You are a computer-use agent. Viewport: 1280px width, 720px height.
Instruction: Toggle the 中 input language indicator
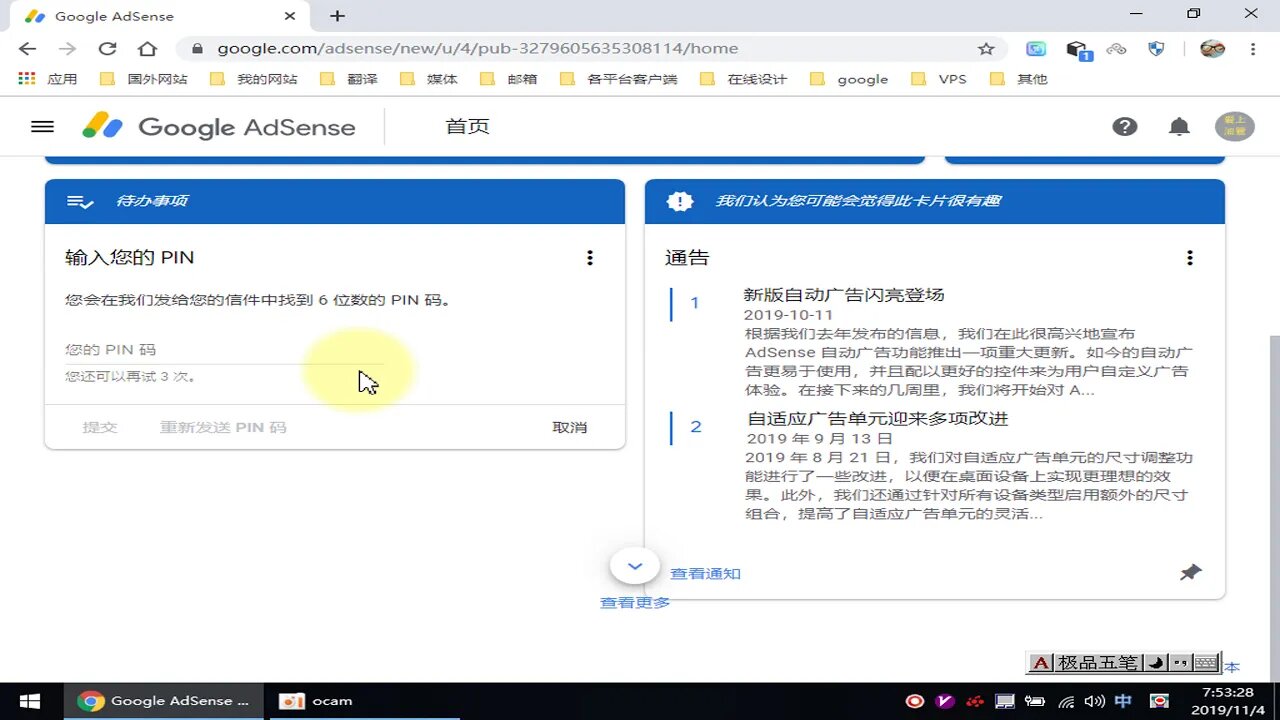click(1123, 701)
